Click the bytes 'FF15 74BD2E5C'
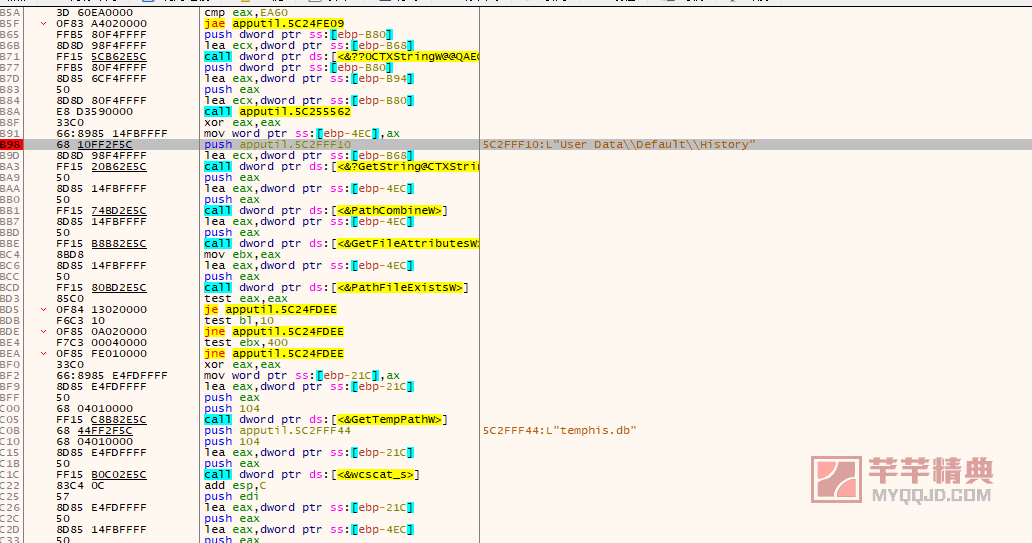 (x=101, y=211)
